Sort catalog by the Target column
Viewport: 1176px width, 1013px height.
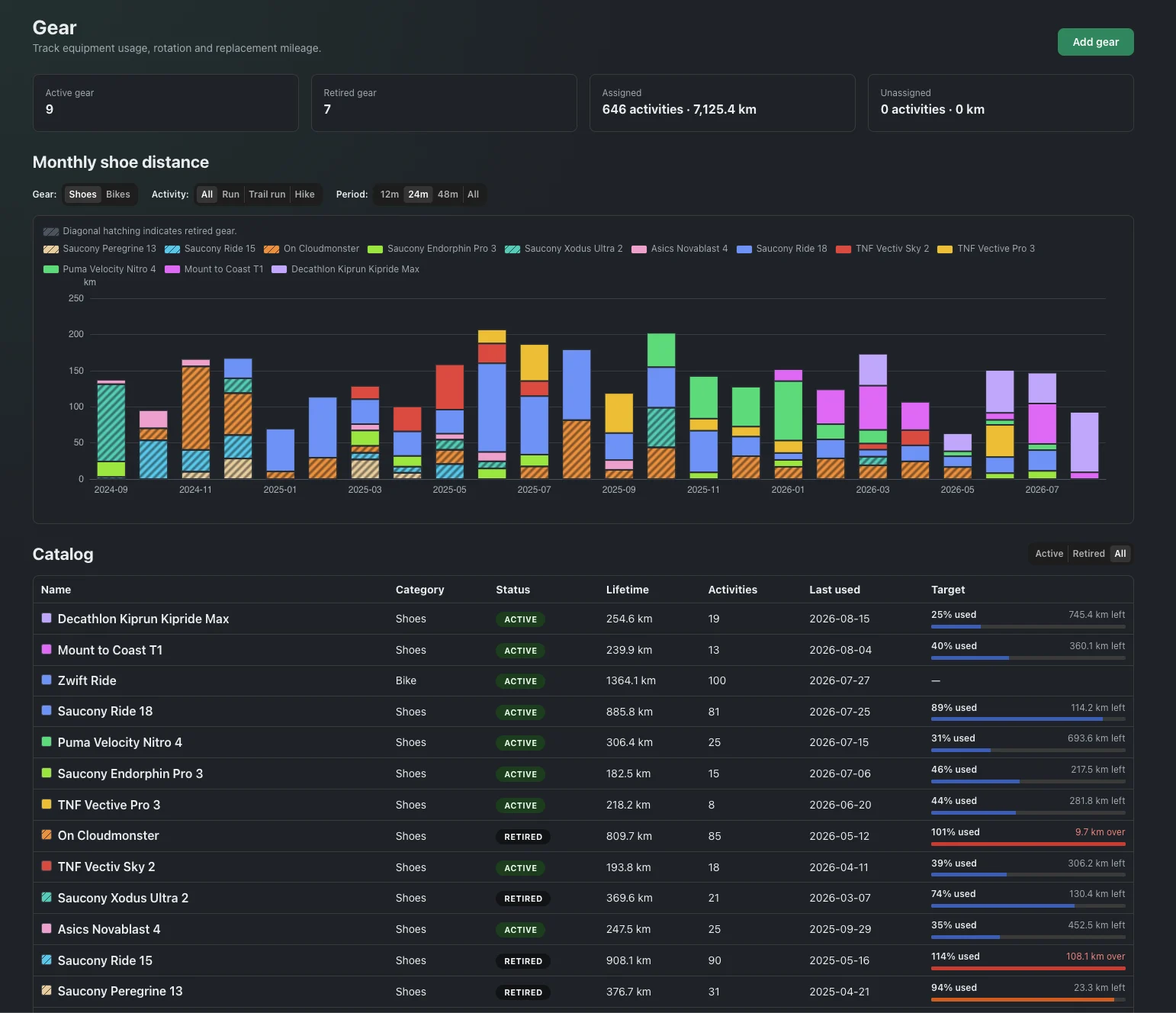(x=948, y=590)
